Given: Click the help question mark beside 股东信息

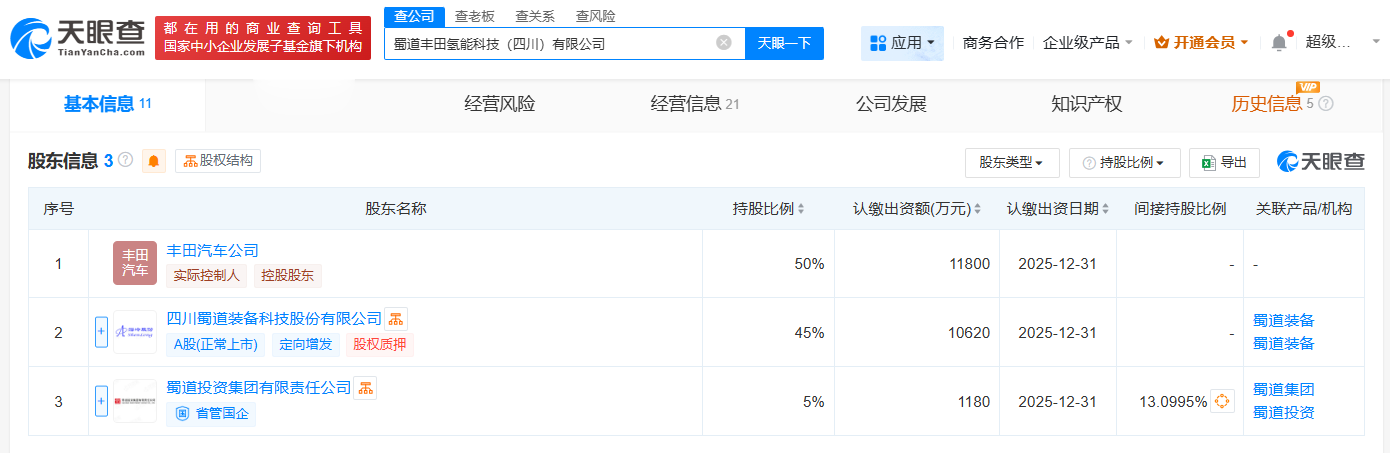Looking at the screenshot, I should point(125,160).
